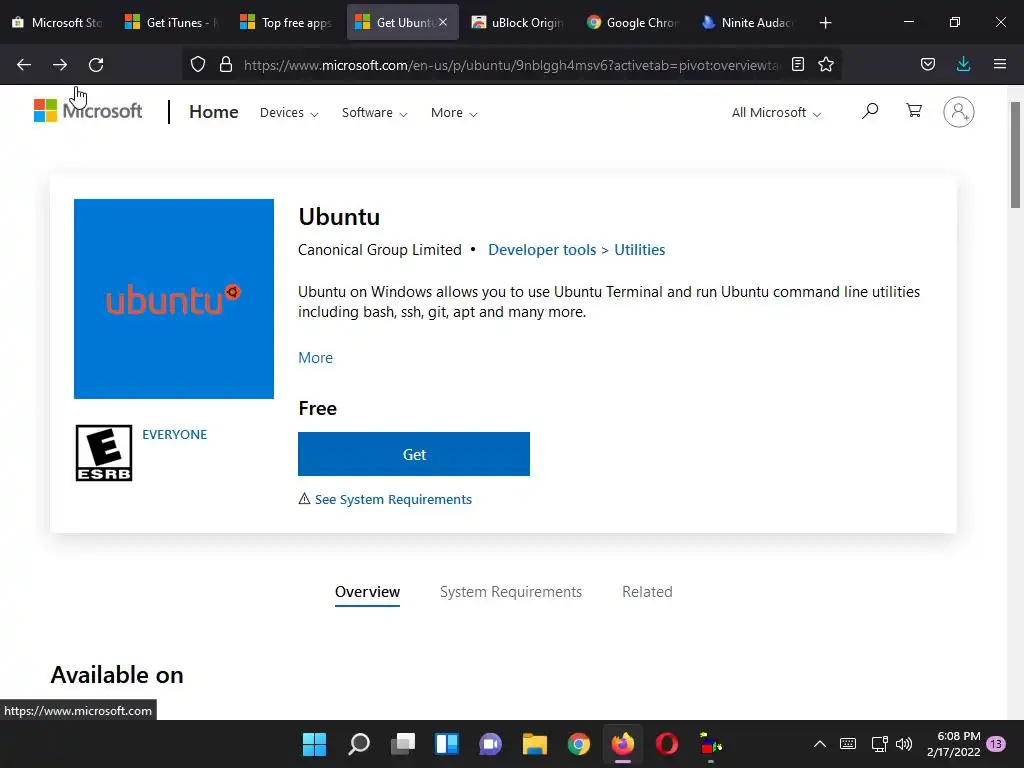
Task: Expand description with More link
Action: coord(315,358)
